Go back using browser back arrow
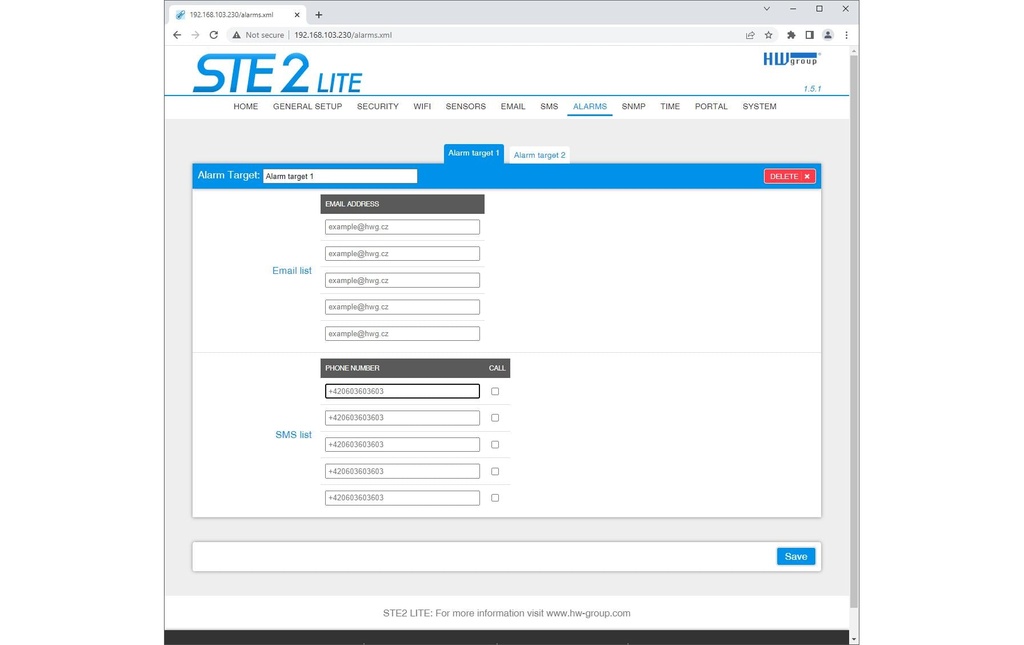1024x645 pixels. 177,35
